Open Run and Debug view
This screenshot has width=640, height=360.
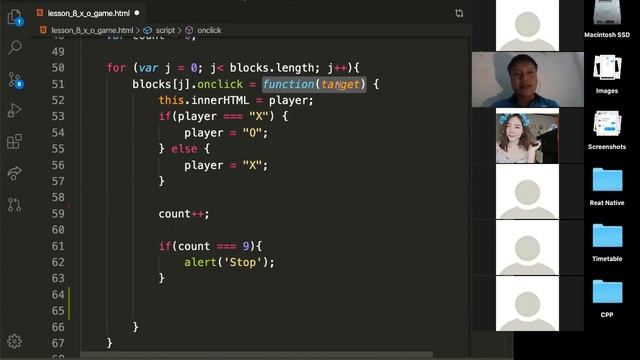point(14,111)
